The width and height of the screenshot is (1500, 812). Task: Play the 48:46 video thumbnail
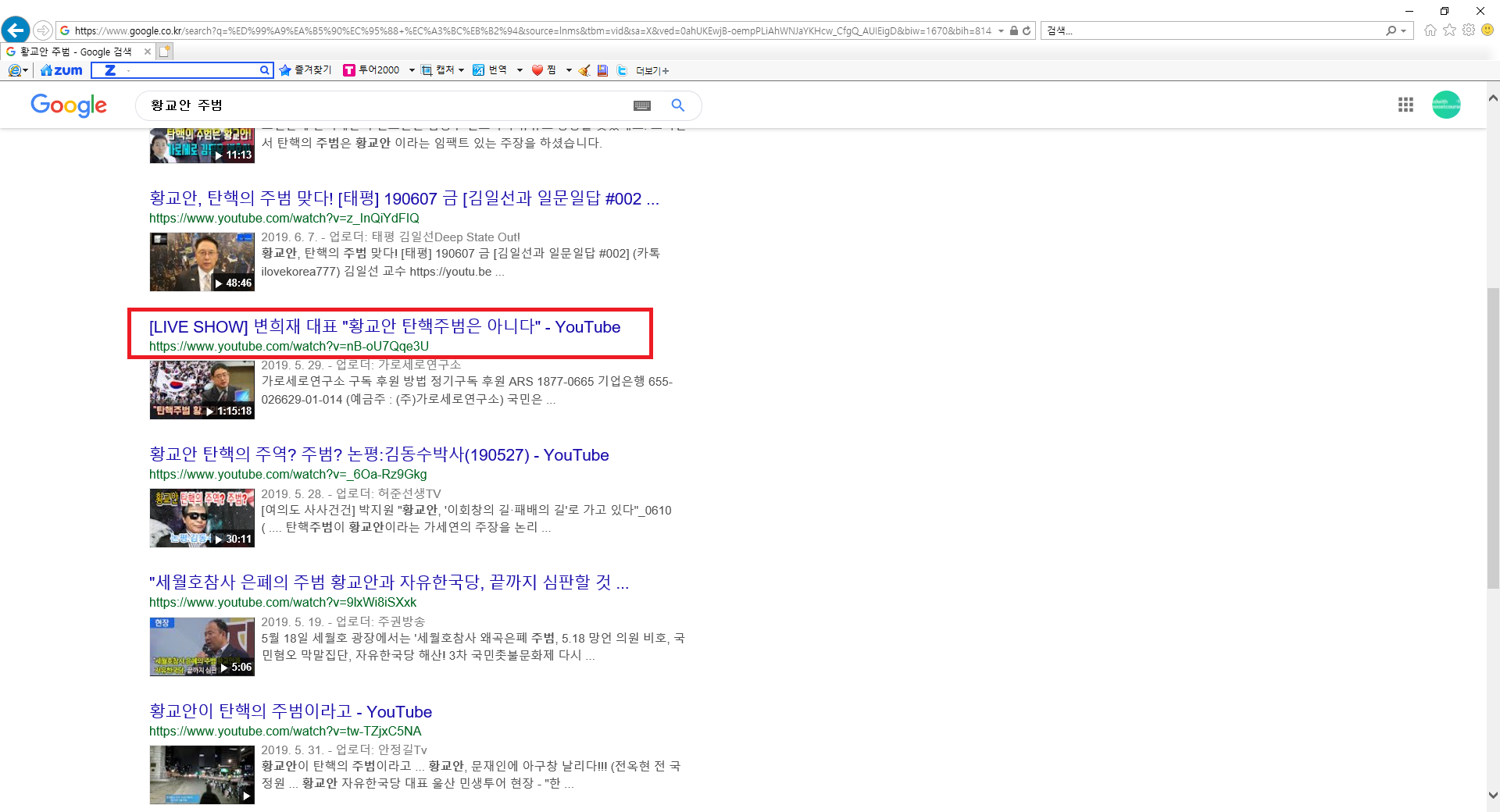(202, 262)
